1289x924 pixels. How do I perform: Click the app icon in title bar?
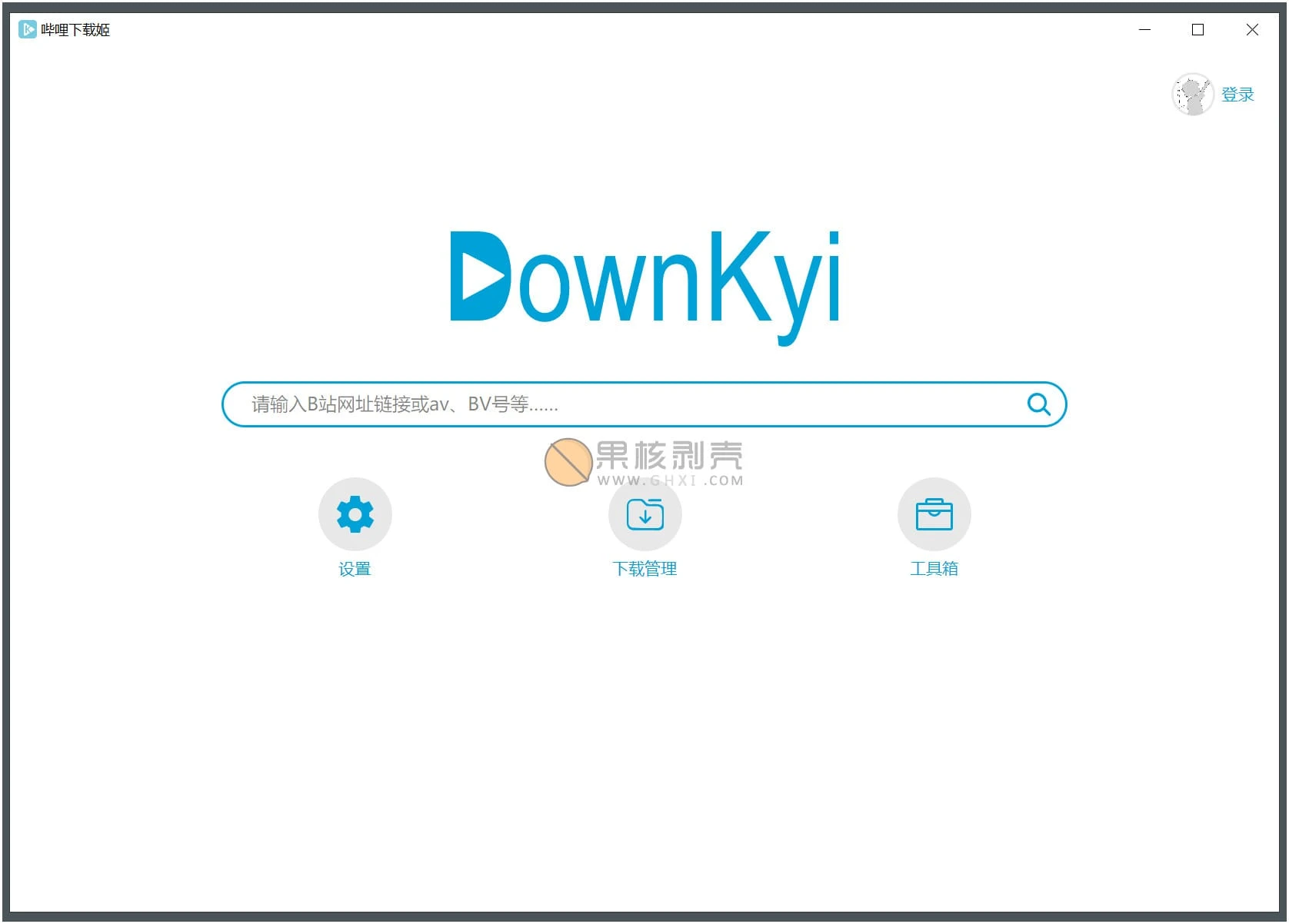click(28, 30)
